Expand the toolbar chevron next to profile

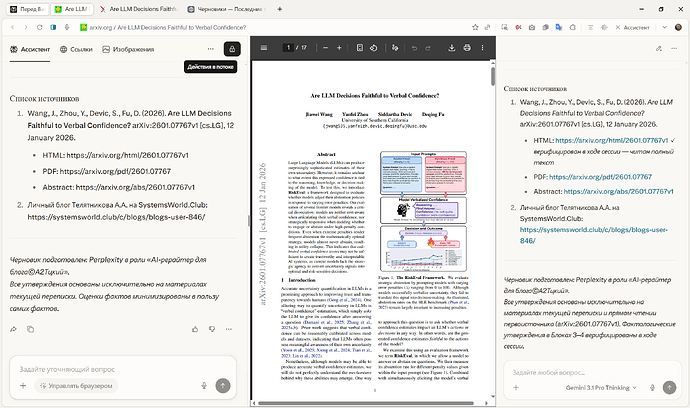pyautogui.click(x=664, y=27)
